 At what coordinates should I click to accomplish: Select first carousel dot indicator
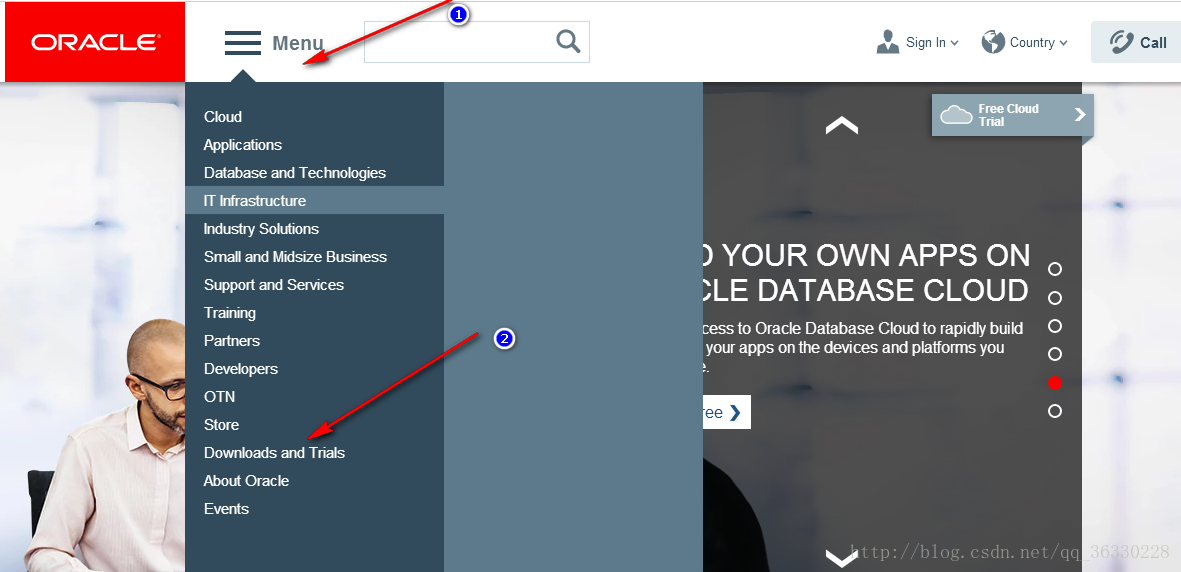[1055, 269]
